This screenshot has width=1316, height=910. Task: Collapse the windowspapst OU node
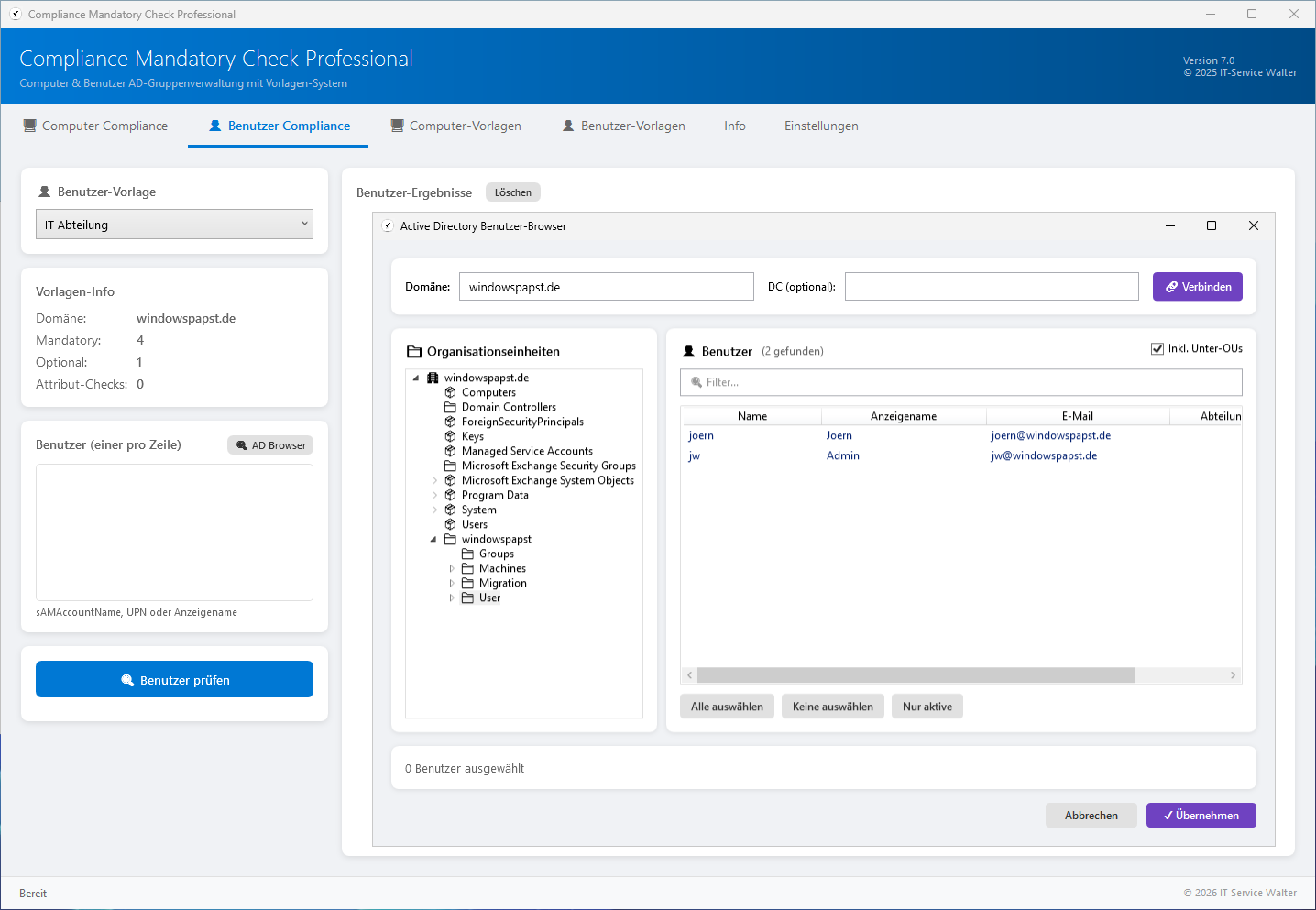coord(433,539)
